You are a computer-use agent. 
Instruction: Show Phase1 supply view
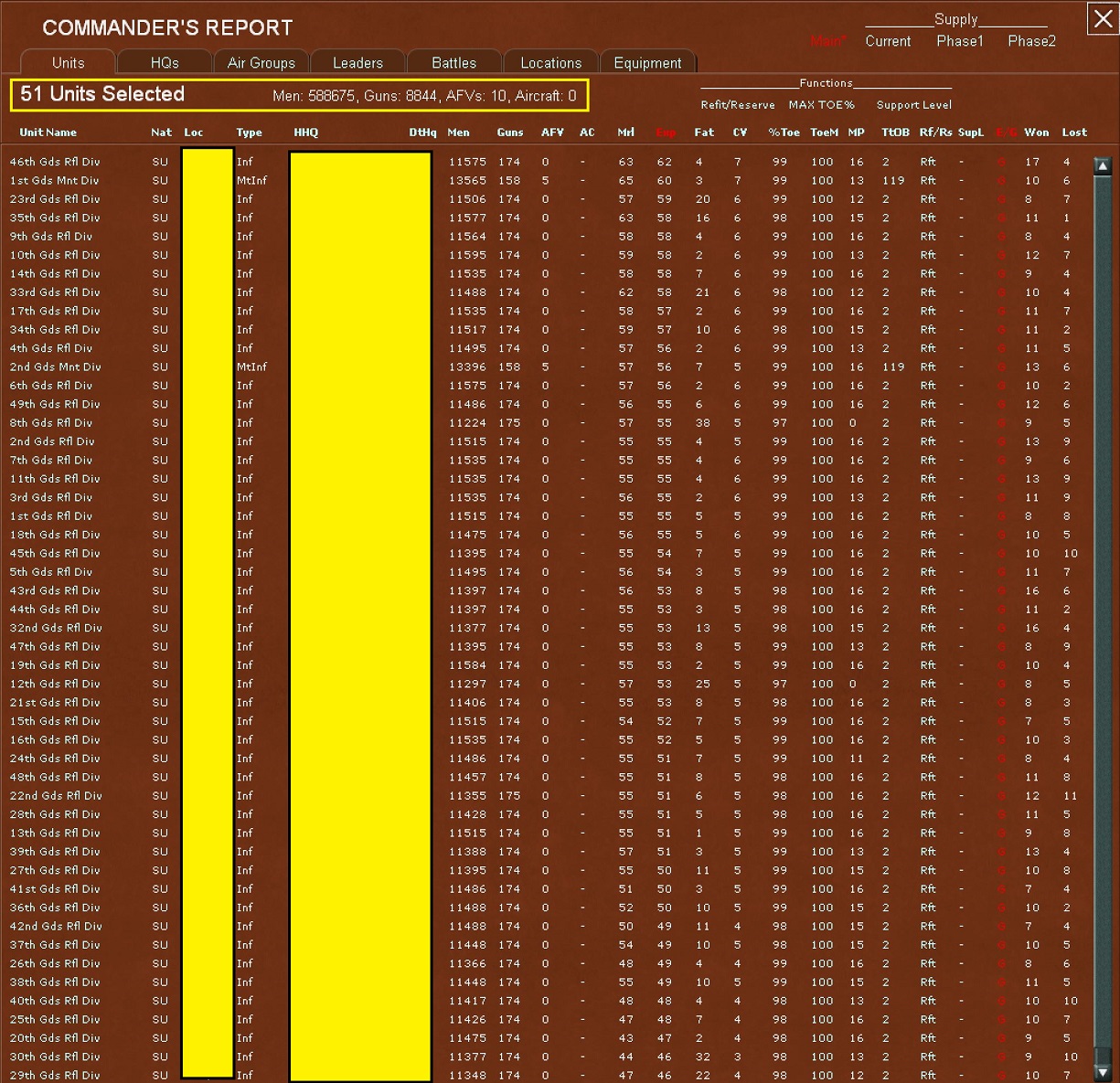click(960, 41)
